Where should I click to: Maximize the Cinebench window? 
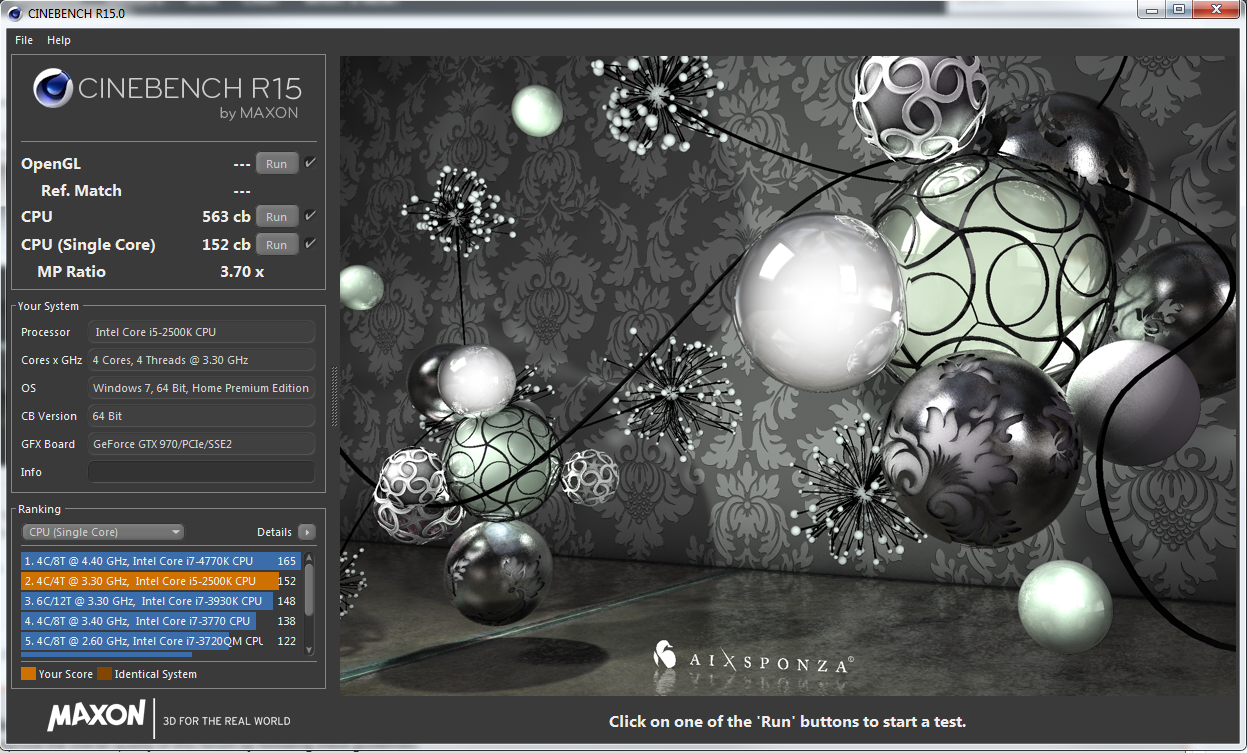1180,9
